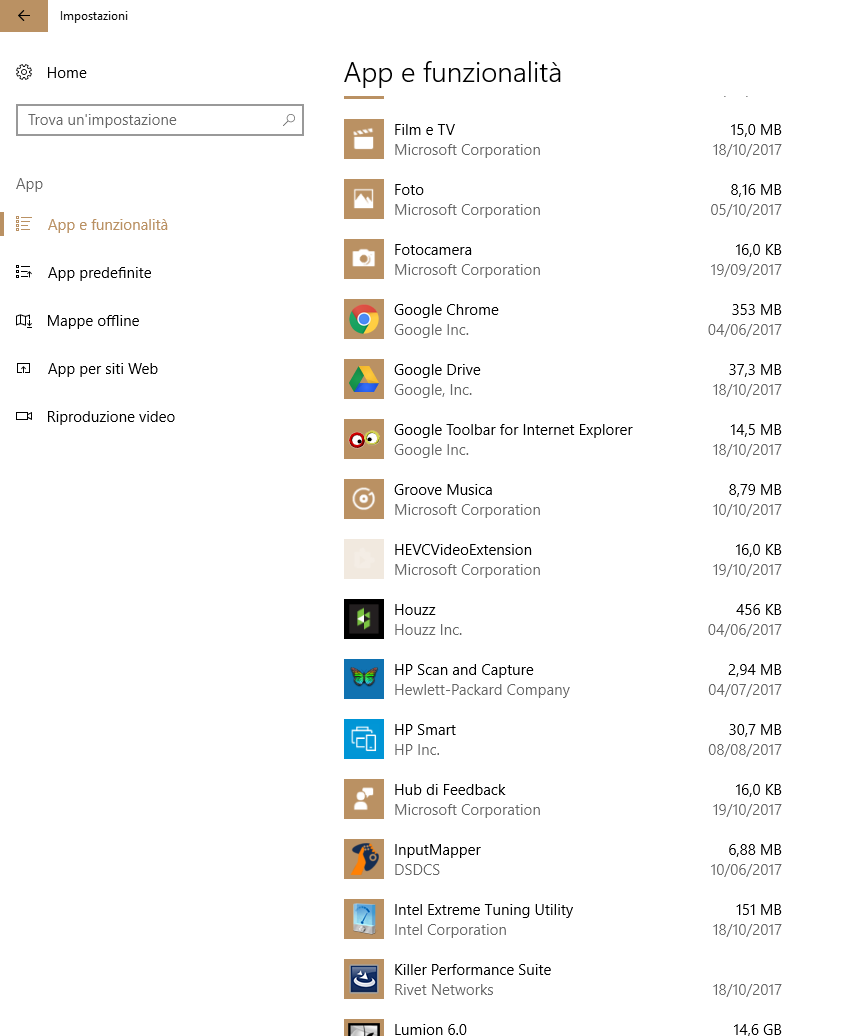
Task: Click the HP Smart app icon
Action: [x=364, y=739]
